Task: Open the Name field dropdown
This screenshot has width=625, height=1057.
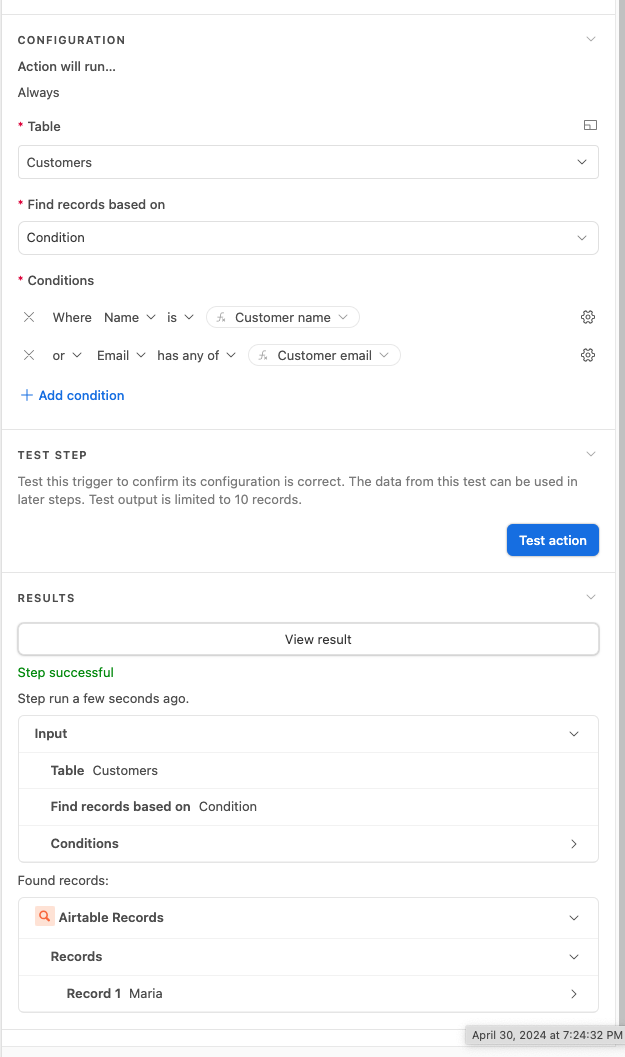Action: tap(129, 318)
